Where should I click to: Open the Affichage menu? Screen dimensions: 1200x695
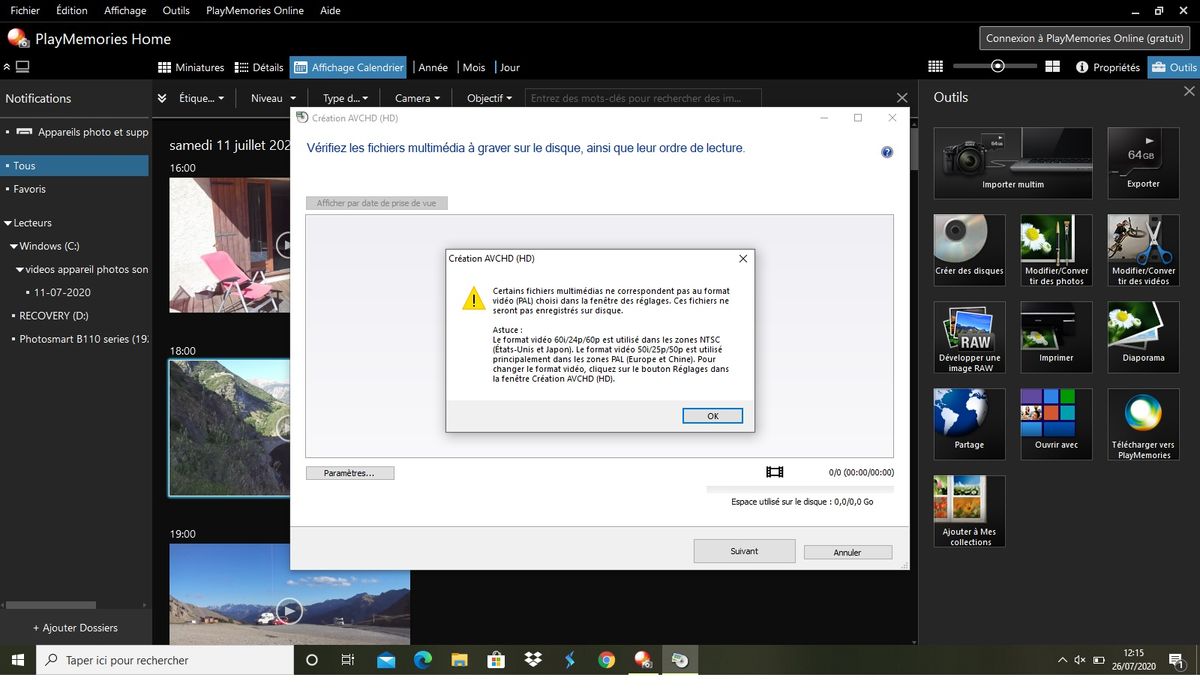pos(125,10)
